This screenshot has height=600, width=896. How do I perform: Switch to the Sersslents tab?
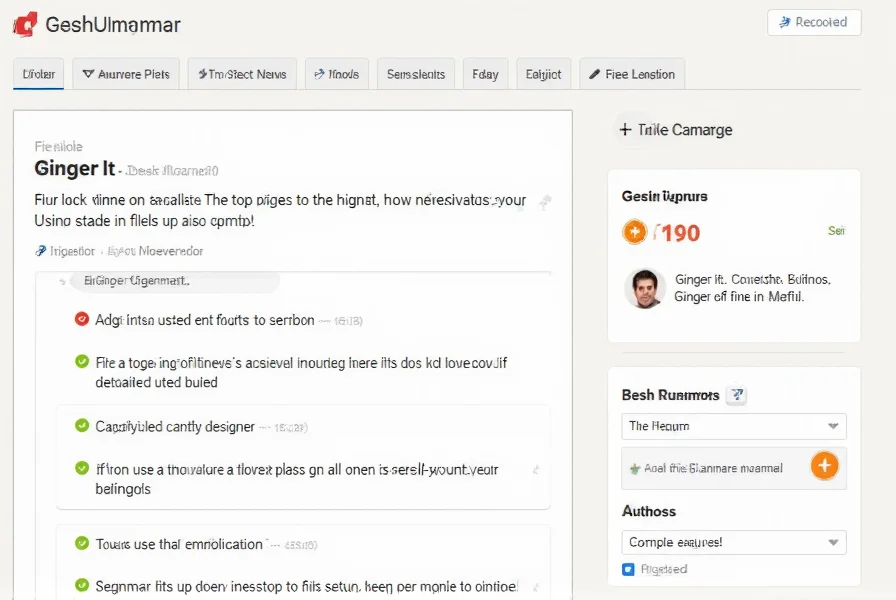click(x=415, y=73)
